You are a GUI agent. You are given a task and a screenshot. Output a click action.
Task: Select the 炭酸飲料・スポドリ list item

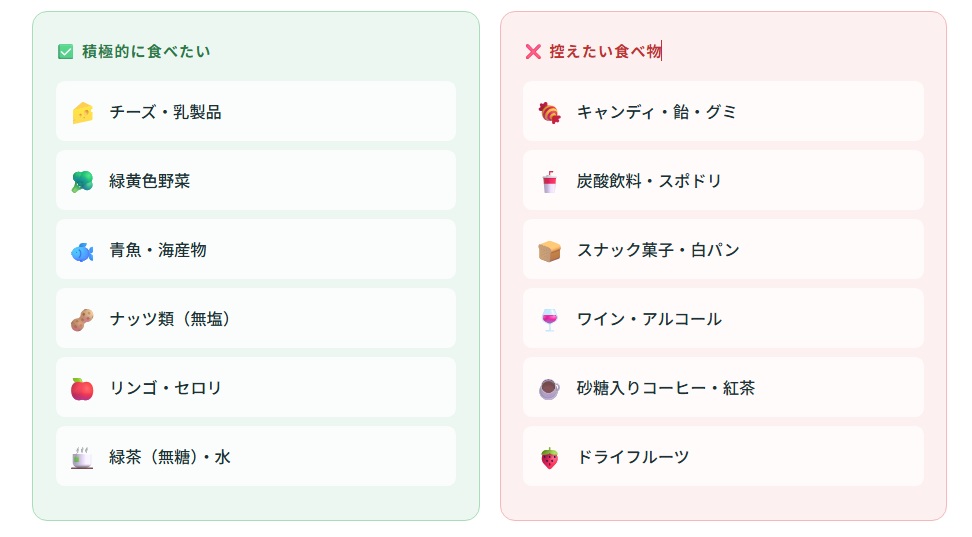(723, 180)
